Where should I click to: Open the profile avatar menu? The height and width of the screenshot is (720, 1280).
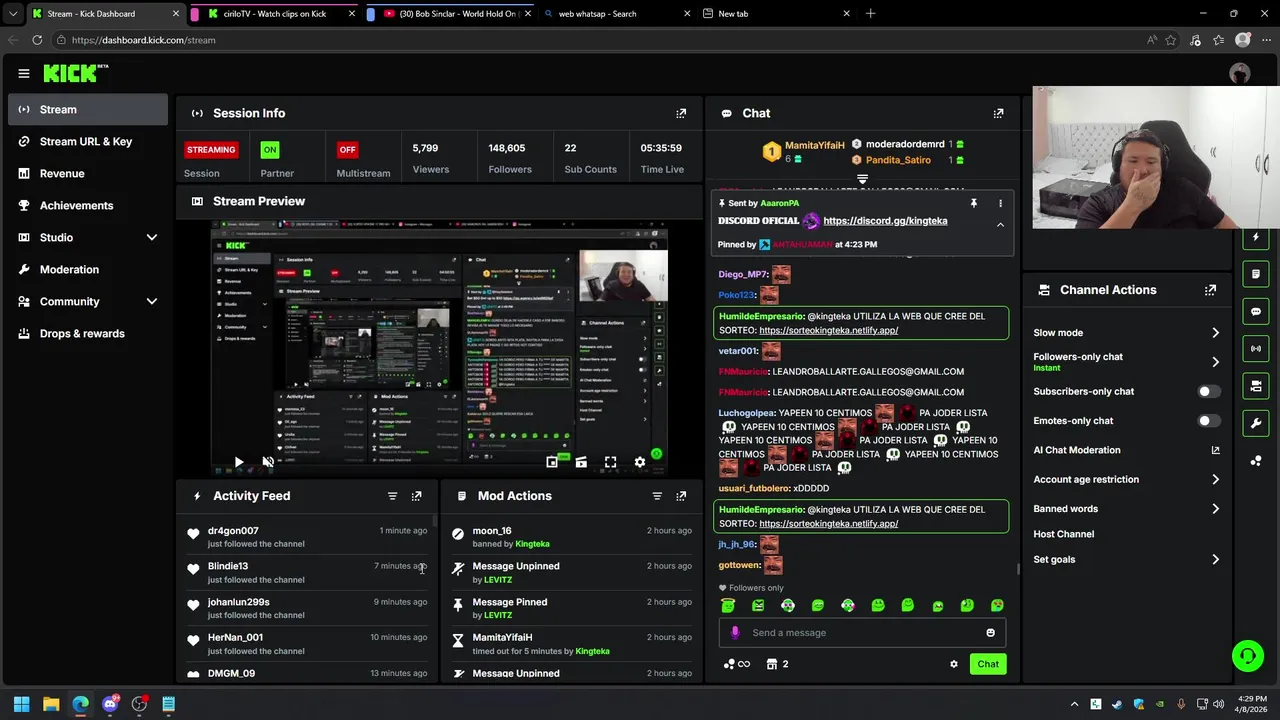coord(1240,73)
